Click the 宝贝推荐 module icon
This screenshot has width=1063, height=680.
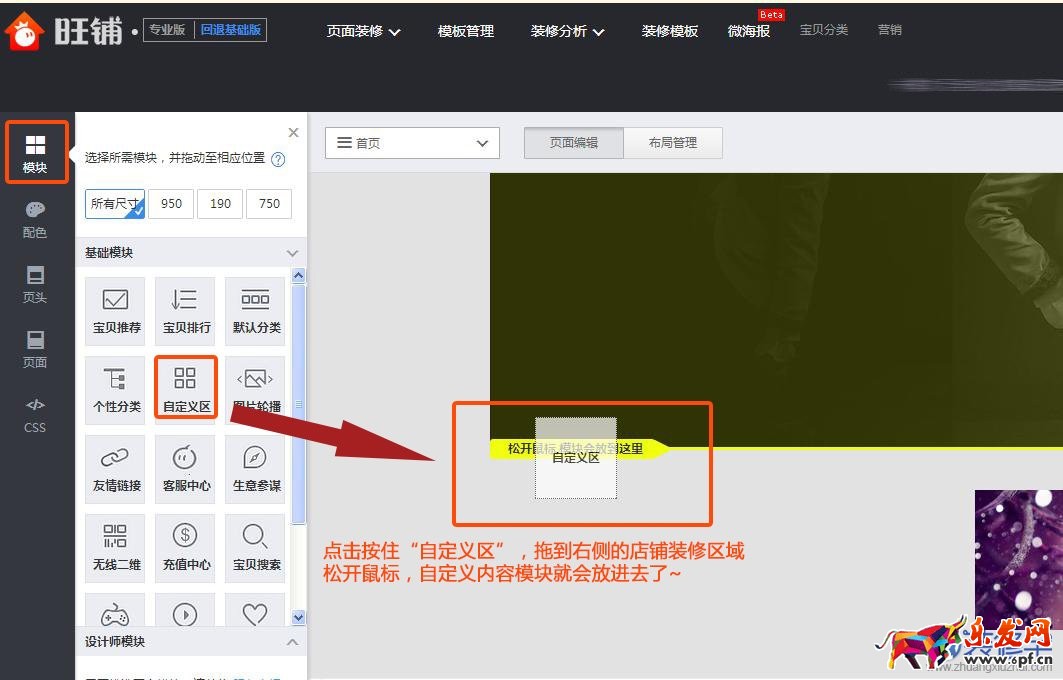[x=115, y=310]
